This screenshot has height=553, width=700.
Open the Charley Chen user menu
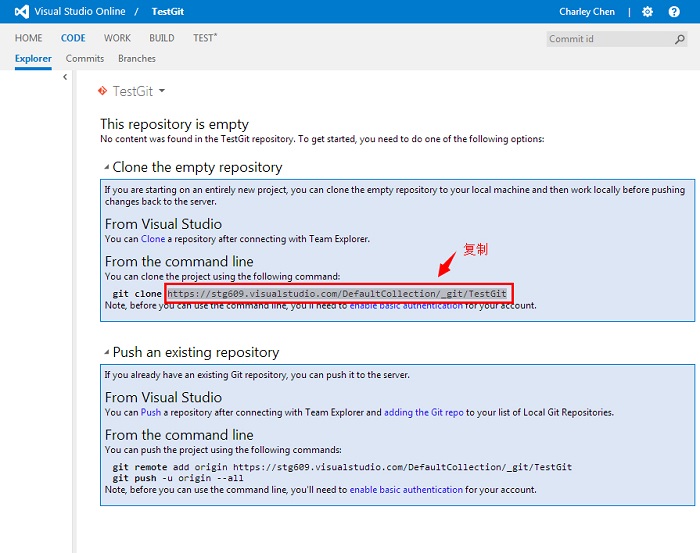(x=589, y=11)
